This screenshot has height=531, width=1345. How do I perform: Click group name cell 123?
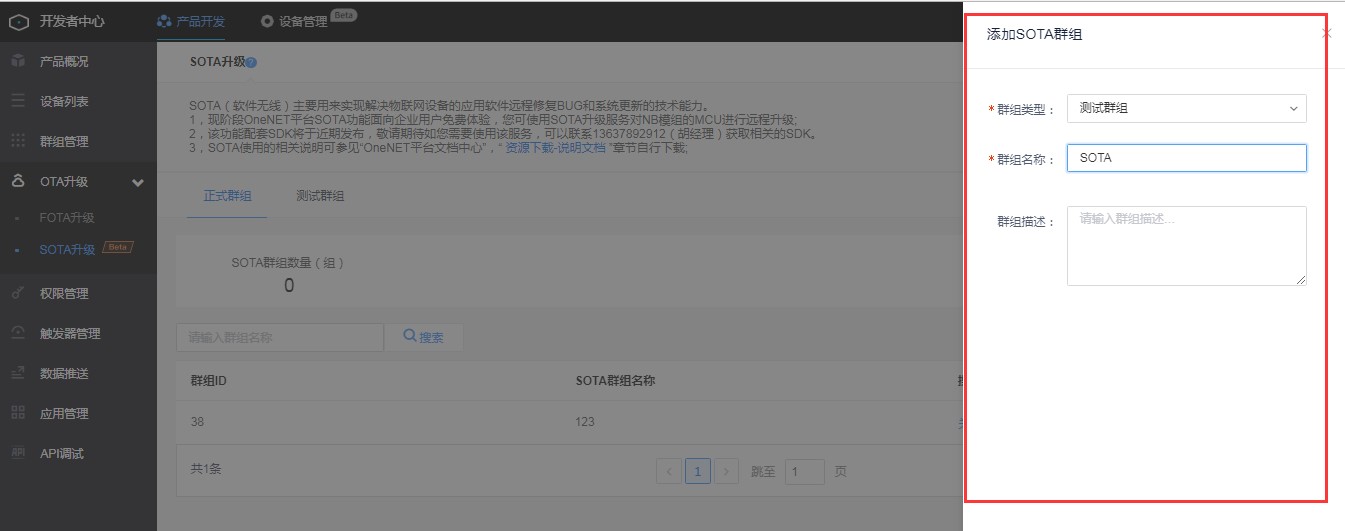coord(585,421)
